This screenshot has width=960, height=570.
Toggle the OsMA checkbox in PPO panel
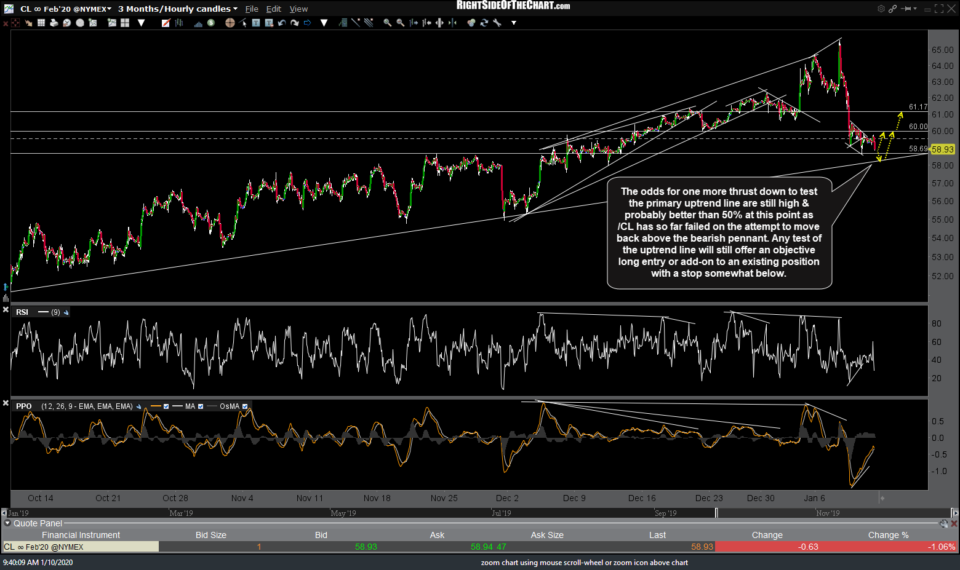pyautogui.click(x=246, y=406)
